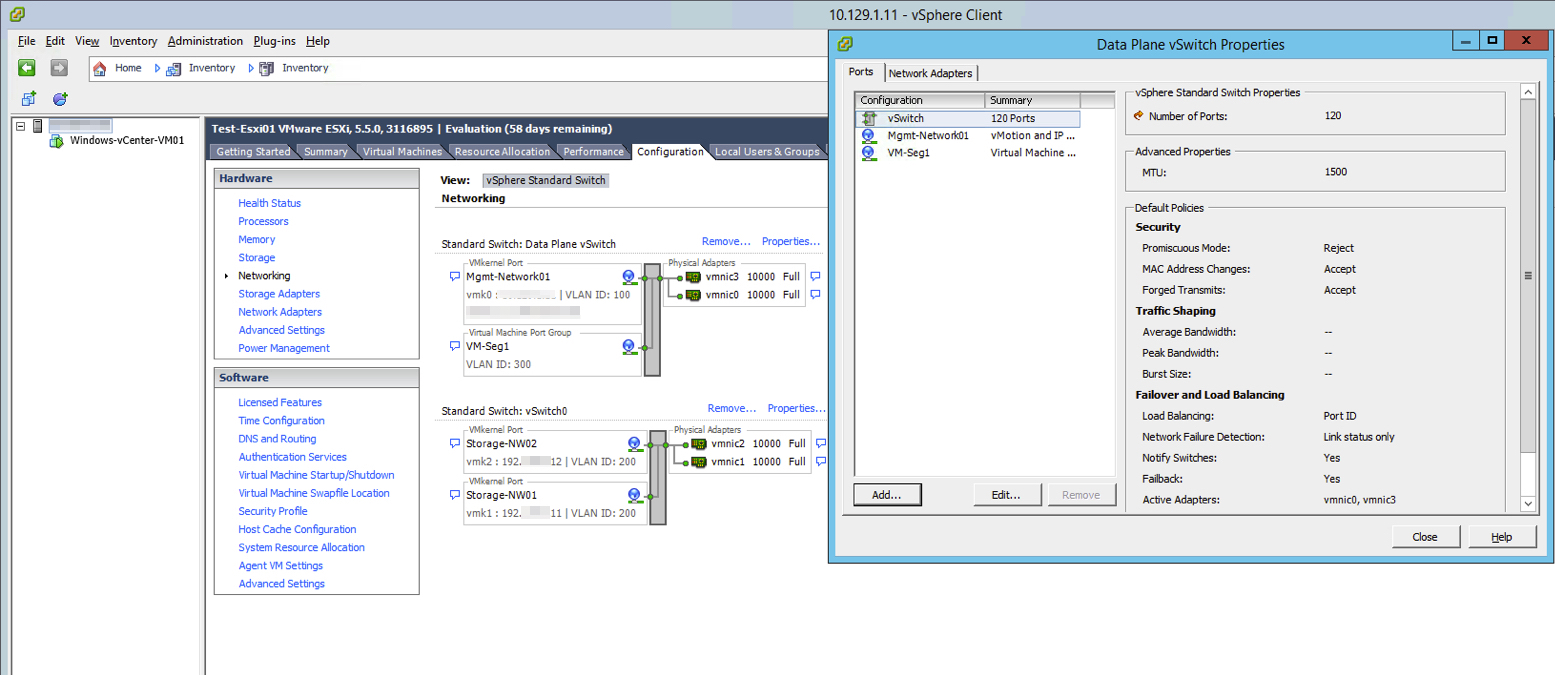Click the Storage-NW02 port globe icon
This screenshot has width=1555, height=675.
634,443
